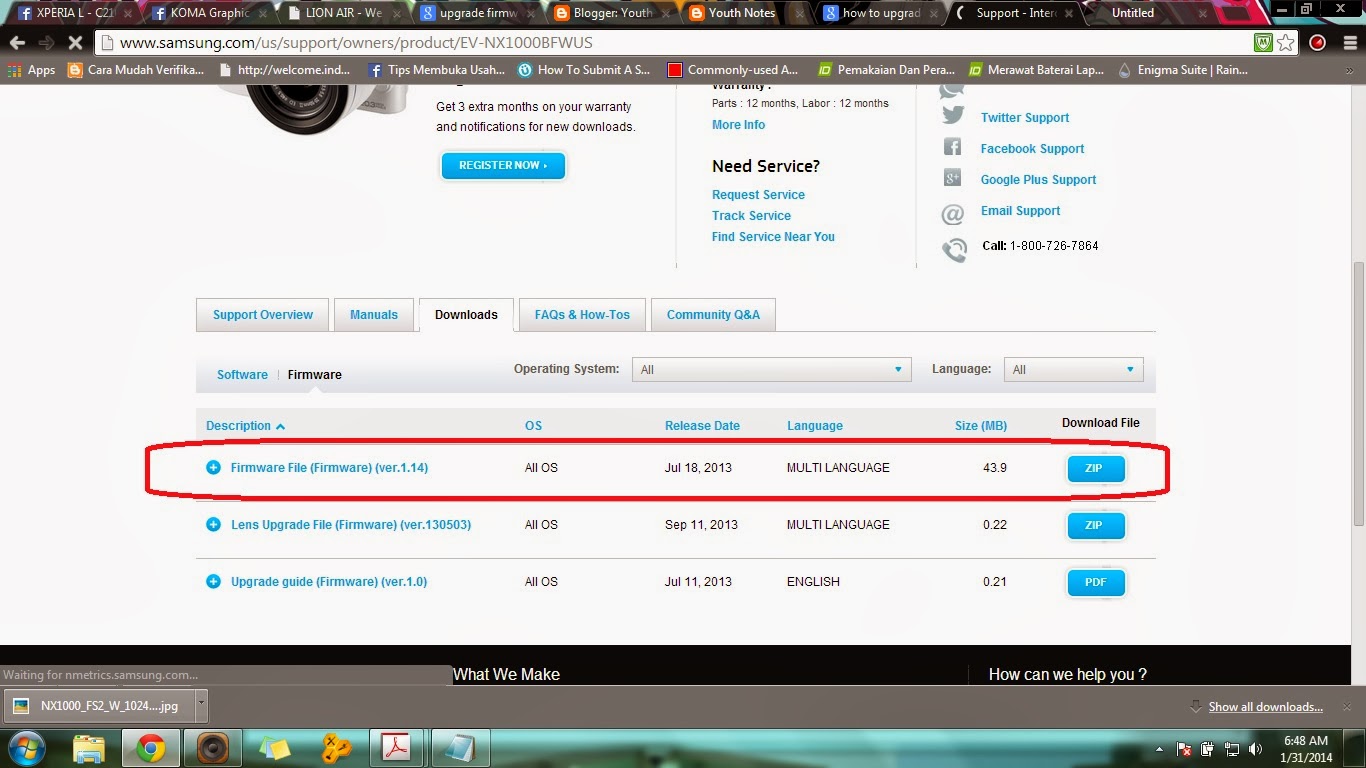Screen dimensions: 1366x768
Task: Open the Twitter Support icon
Action: [x=953, y=117]
